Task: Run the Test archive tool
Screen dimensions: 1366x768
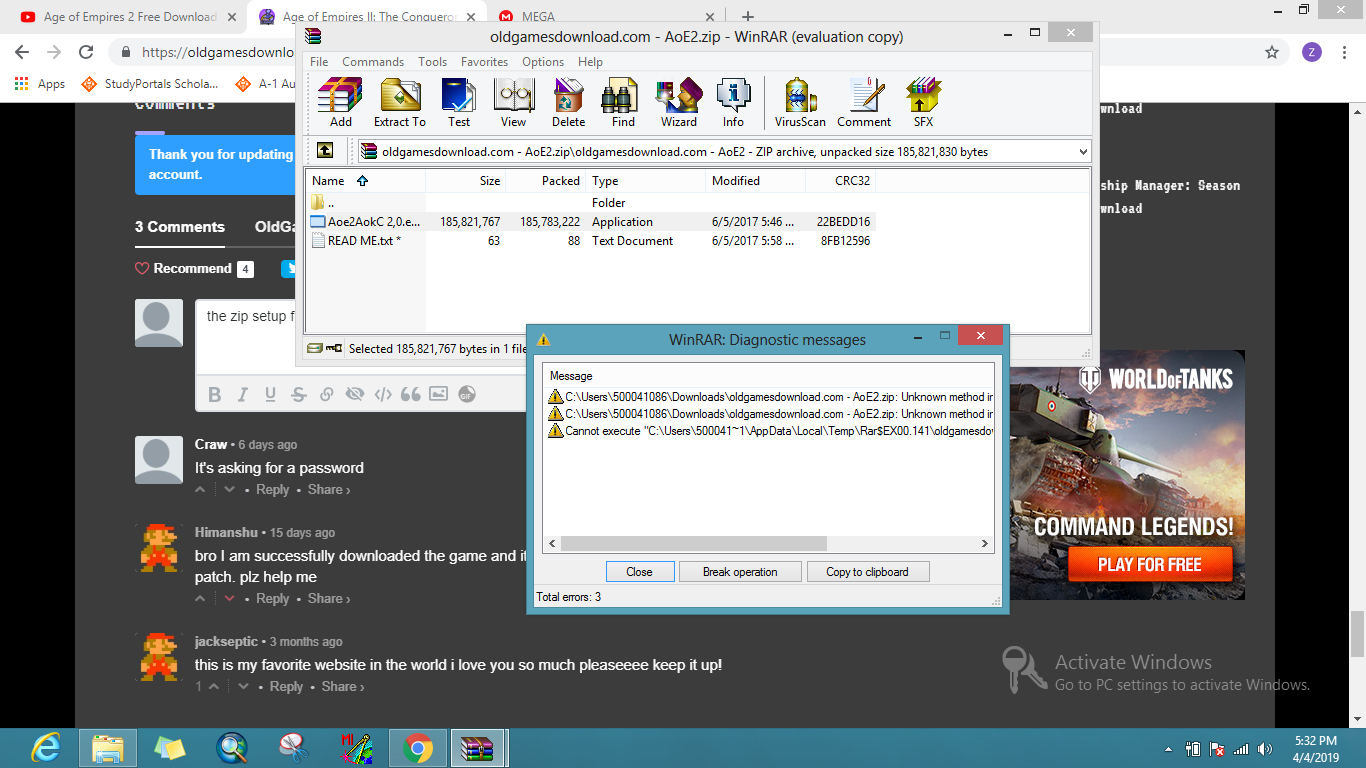Action: (x=459, y=103)
